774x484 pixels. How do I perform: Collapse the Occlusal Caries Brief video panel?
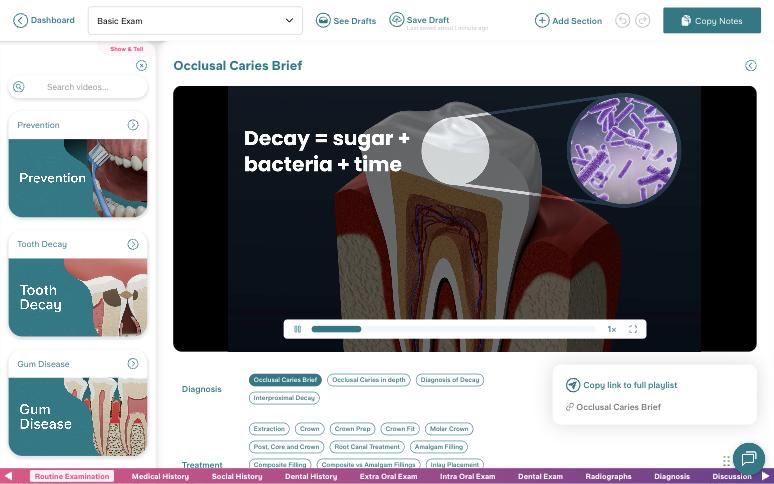(751, 66)
